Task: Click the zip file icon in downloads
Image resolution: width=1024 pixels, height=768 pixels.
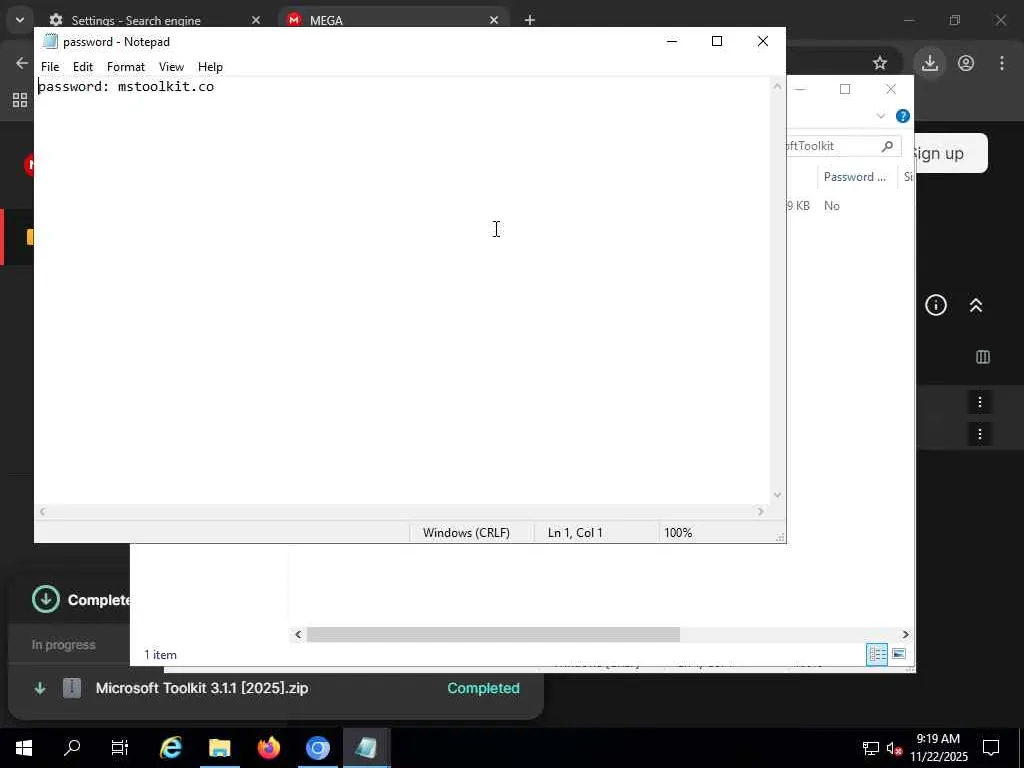Action: [72, 688]
